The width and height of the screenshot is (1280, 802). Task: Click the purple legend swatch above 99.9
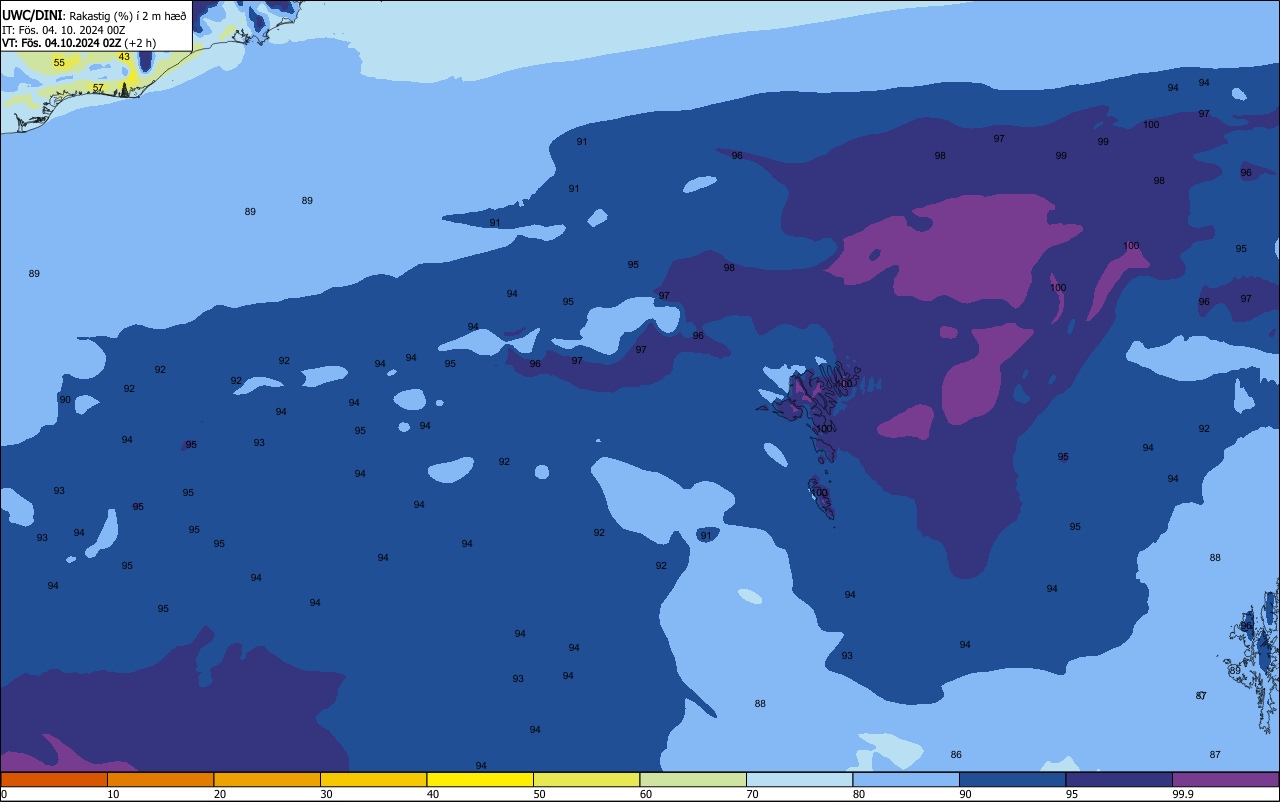(1225, 779)
